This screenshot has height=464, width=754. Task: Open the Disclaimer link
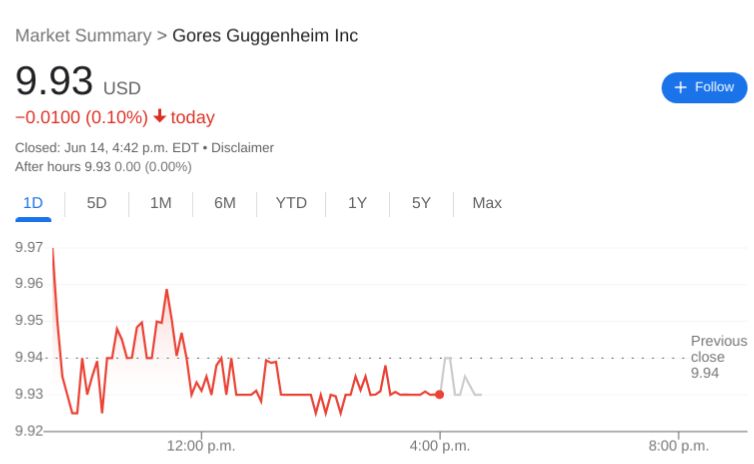click(241, 147)
